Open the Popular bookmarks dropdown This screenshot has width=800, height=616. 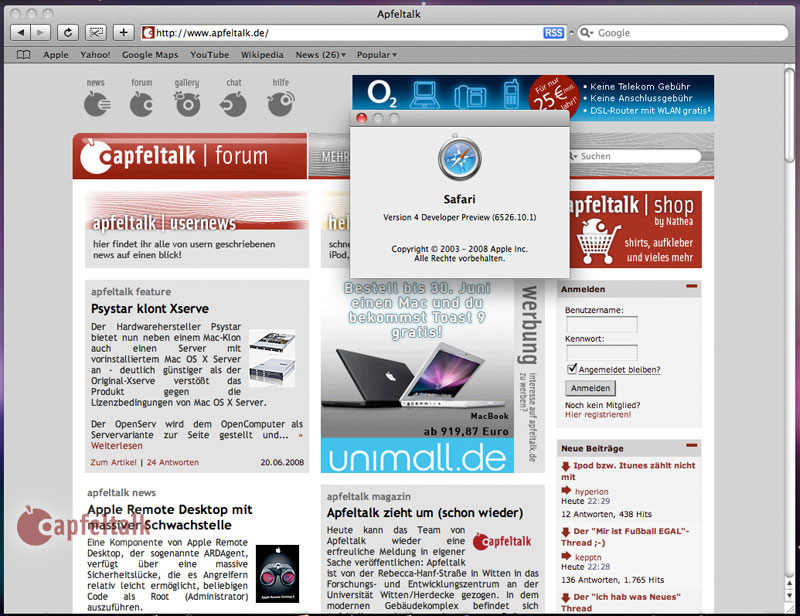point(377,55)
